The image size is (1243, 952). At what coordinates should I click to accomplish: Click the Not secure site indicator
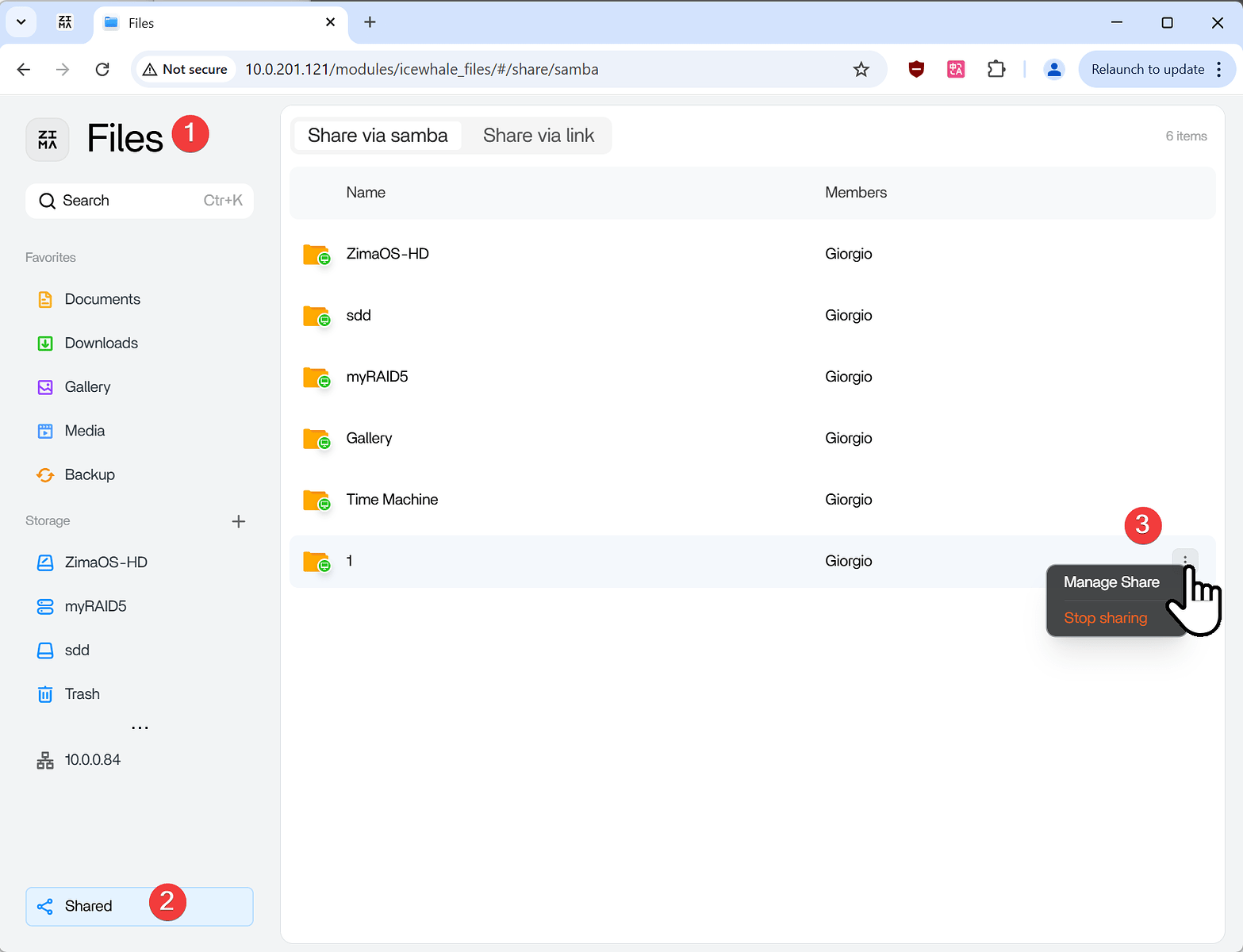point(185,70)
